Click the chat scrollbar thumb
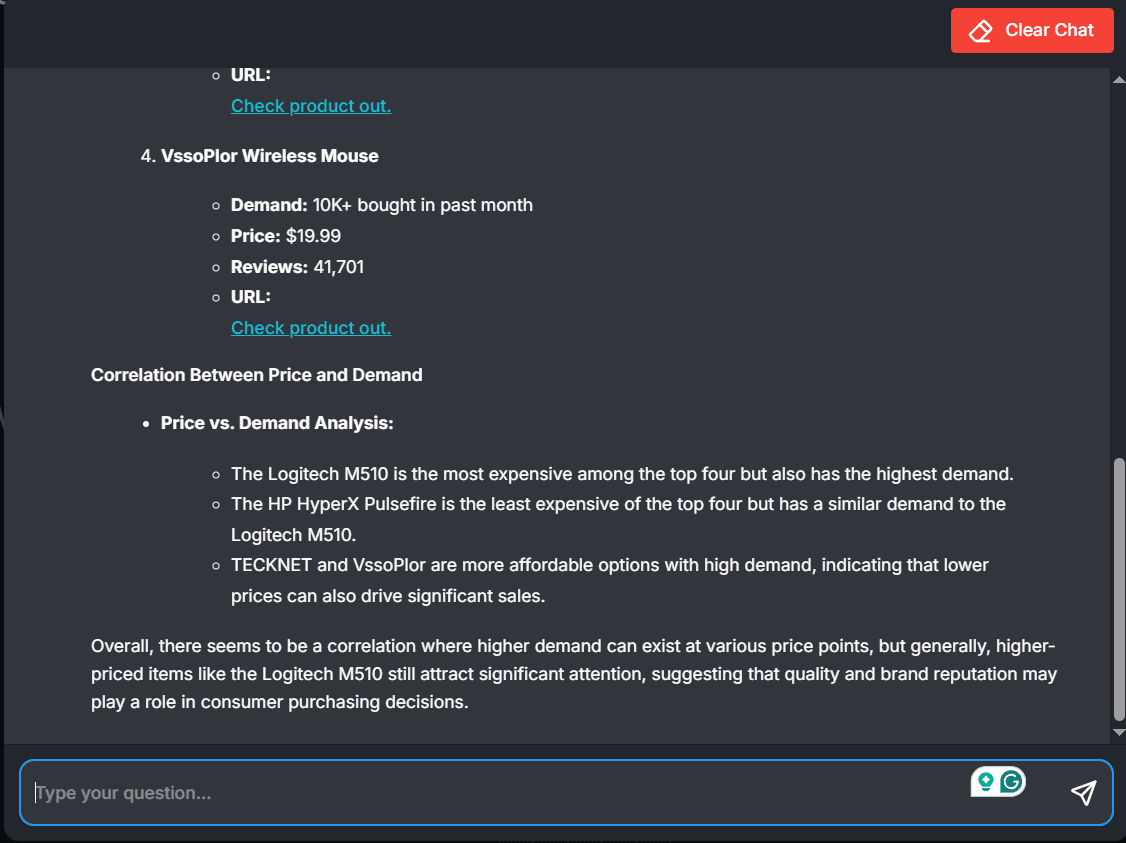Screen dimensions: 1126x843 pyautogui.click(x=1119, y=589)
